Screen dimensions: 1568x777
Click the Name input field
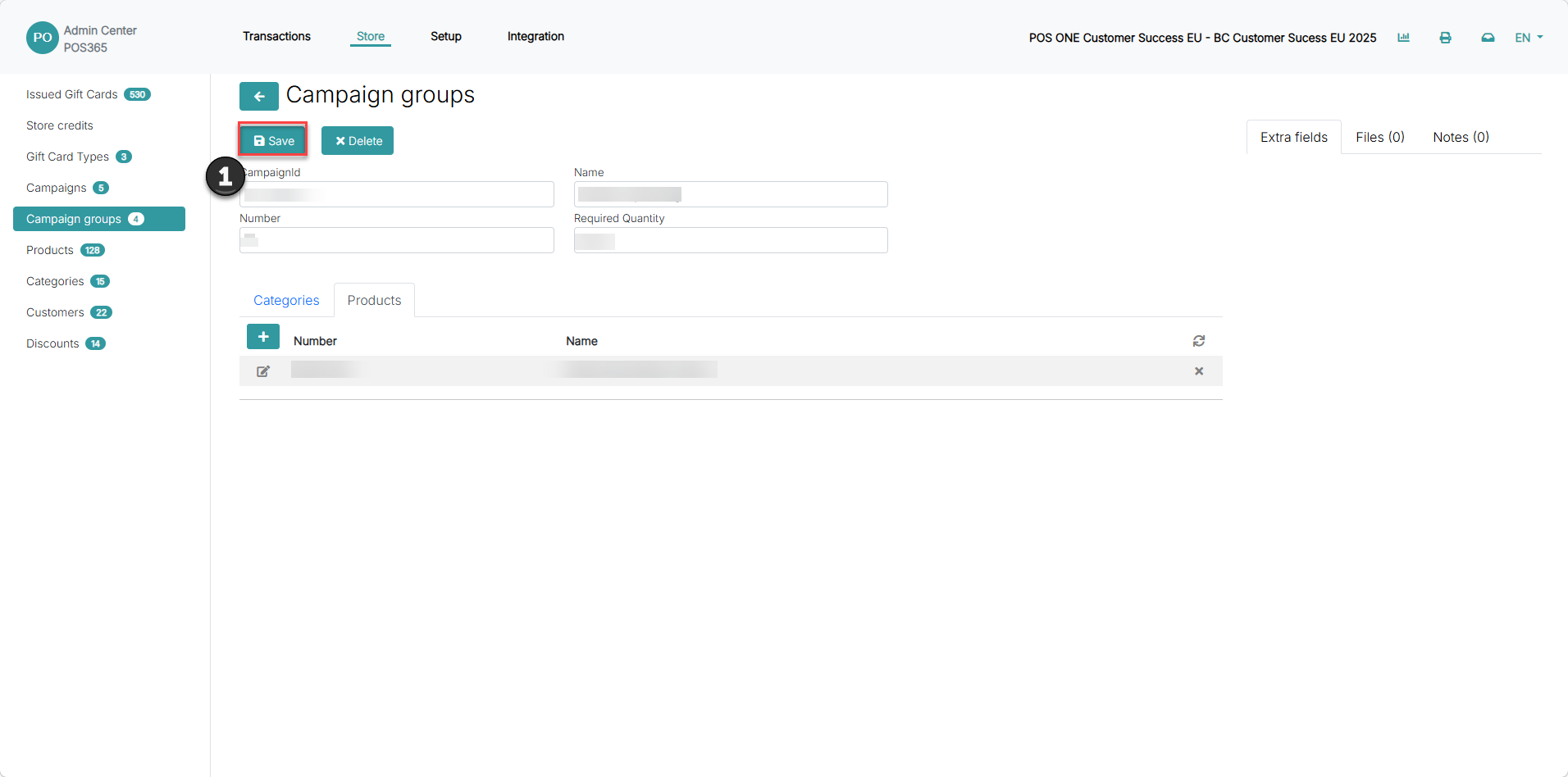pyautogui.click(x=731, y=194)
